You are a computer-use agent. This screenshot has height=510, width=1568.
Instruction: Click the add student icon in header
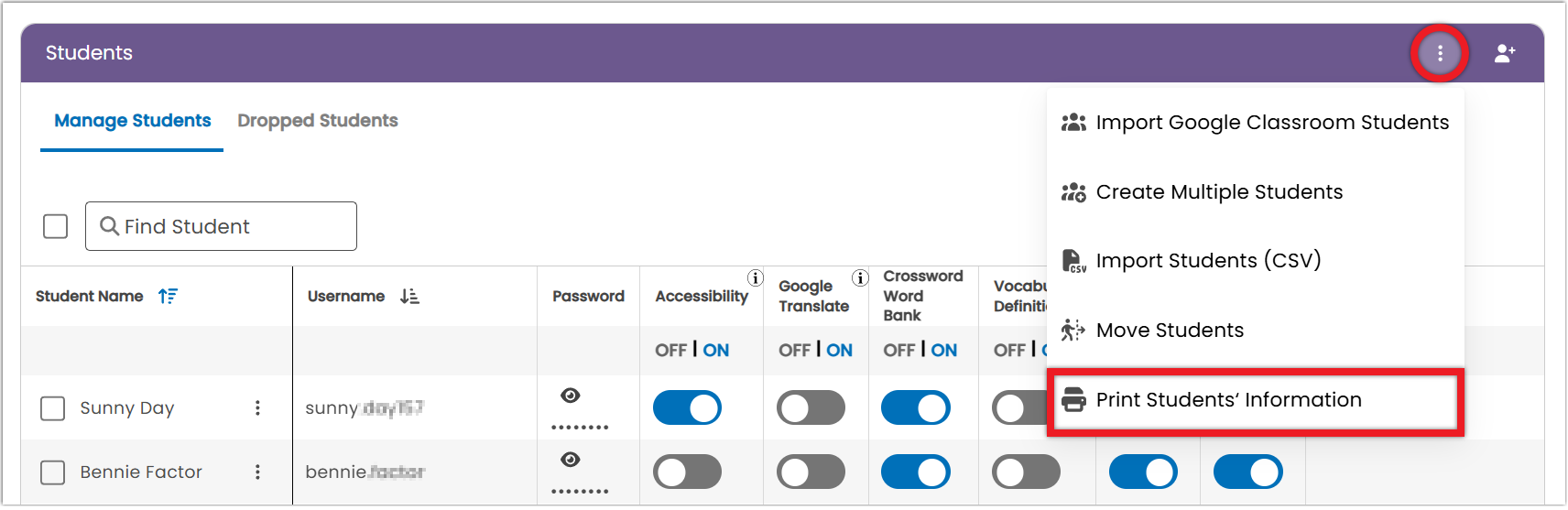click(1505, 53)
